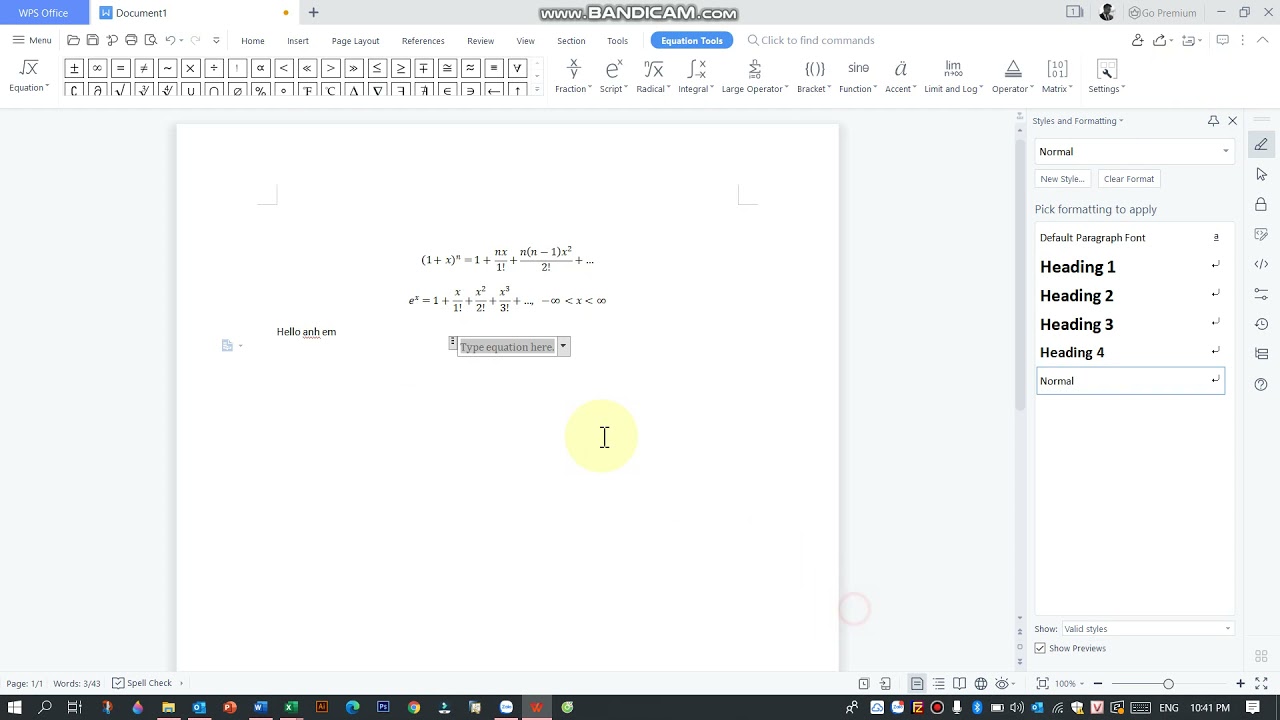Screen dimensions: 1280x720
Task: Insert the not-equal symbol
Action: tap(144, 68)
